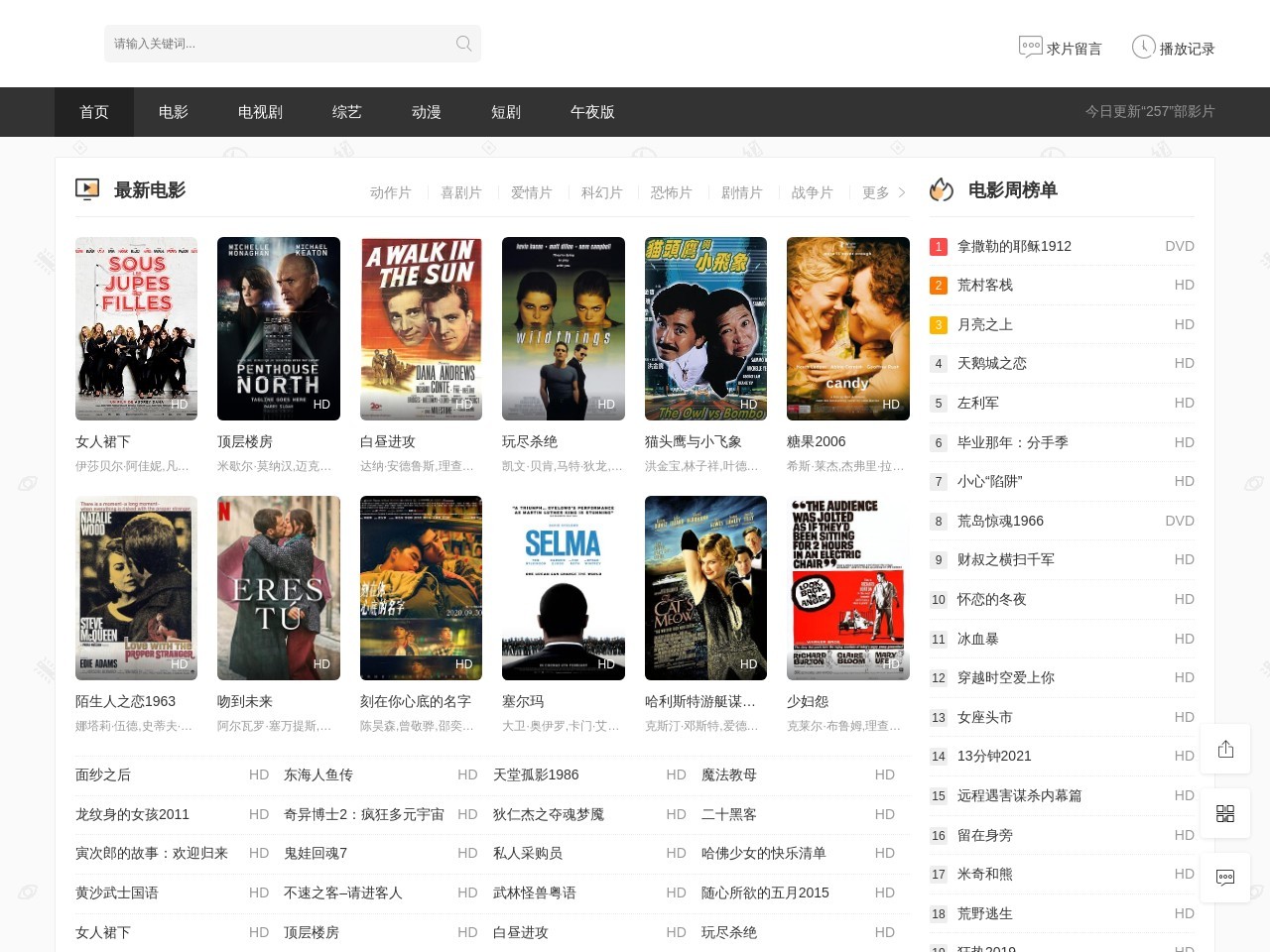
Task: Click the 电影周榜单 flame icon
Action: tap(941, 189)
